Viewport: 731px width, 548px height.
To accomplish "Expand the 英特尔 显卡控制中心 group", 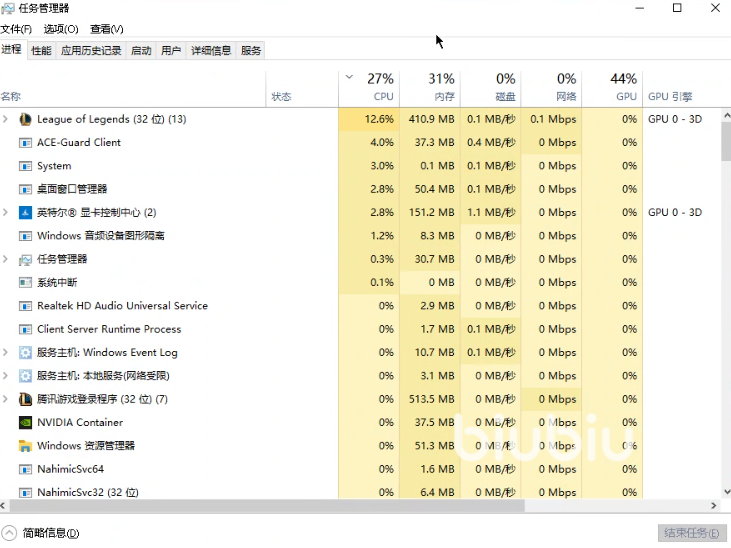I will pos(6,213).
